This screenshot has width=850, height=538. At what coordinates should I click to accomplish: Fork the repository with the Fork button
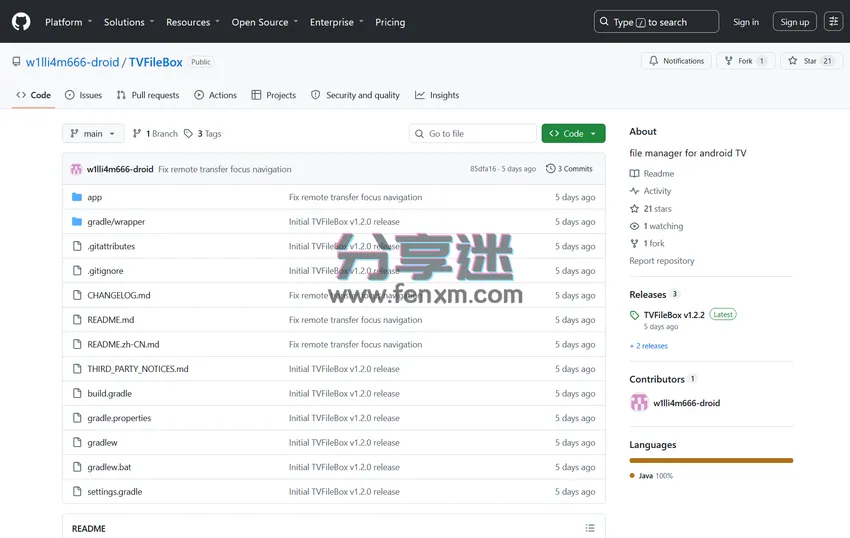tap(745, 61)
